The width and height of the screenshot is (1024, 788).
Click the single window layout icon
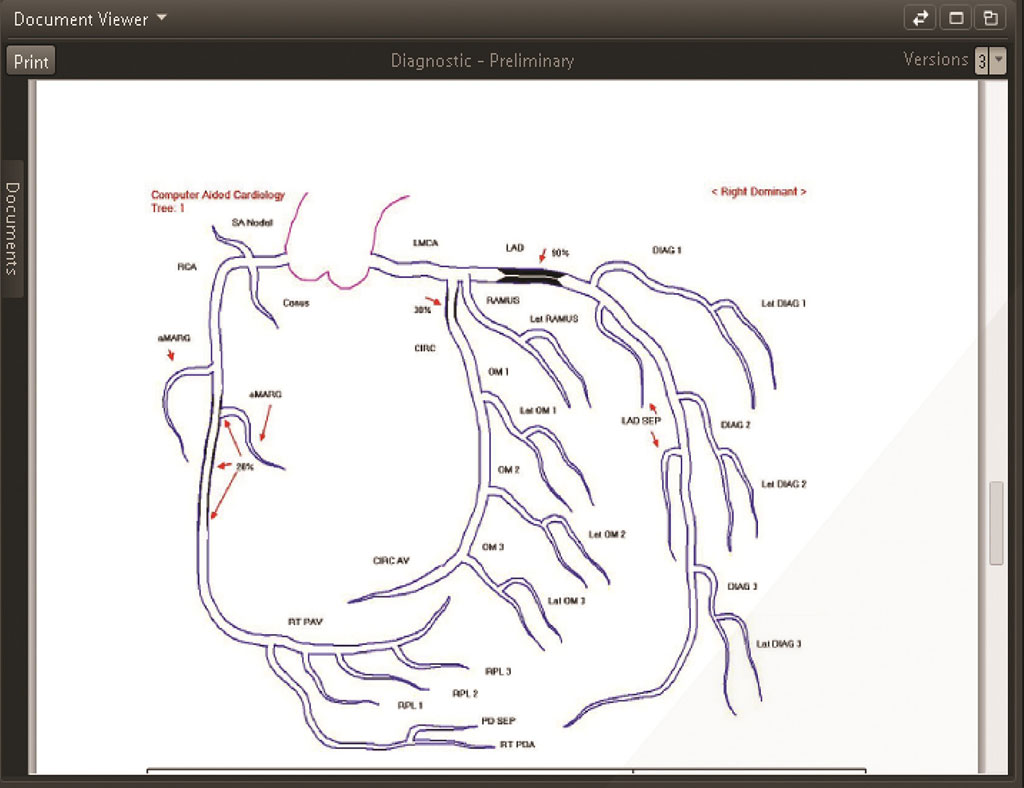(x=955, y=18)
